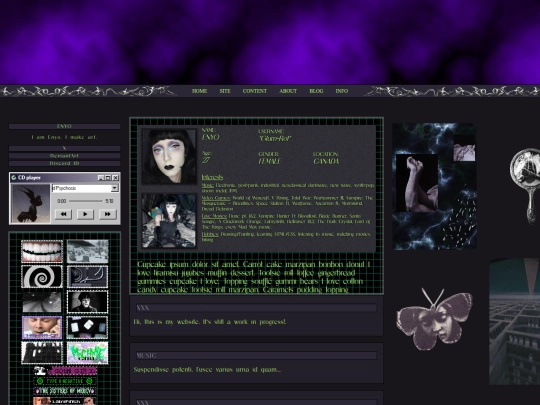Visit the BLOG page
This screenshot has height=405, width=540.
click(316, 91)
